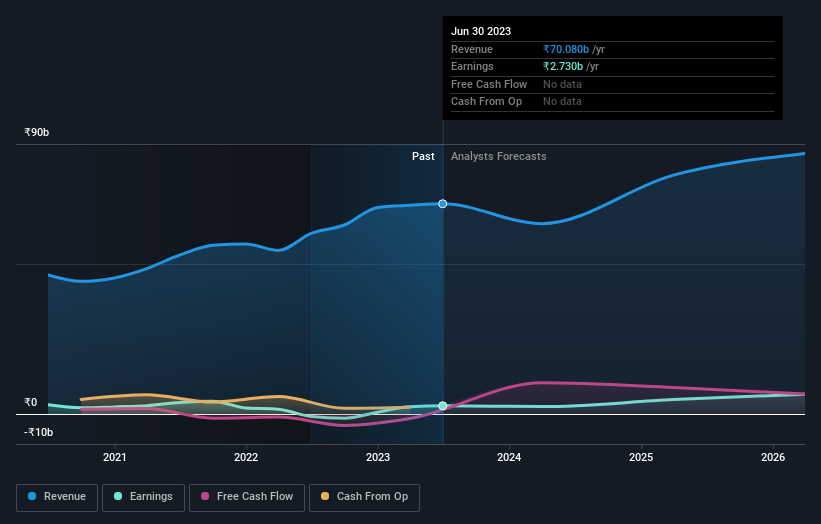Click the ₹2.730b earnings value in tooltip
Image resolution: width=821 pixels, height=524 pixels.
563,66
